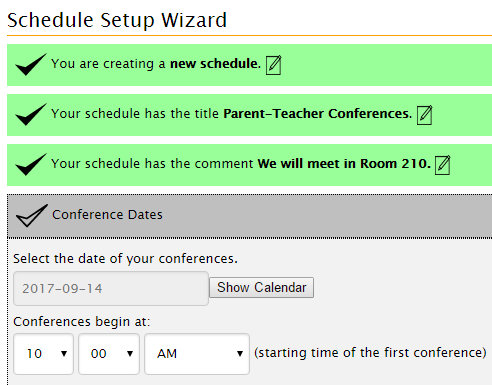Viewport: 492px width, 385px height.
Task: Click the Show Calendar button
Action: [261, 287]
